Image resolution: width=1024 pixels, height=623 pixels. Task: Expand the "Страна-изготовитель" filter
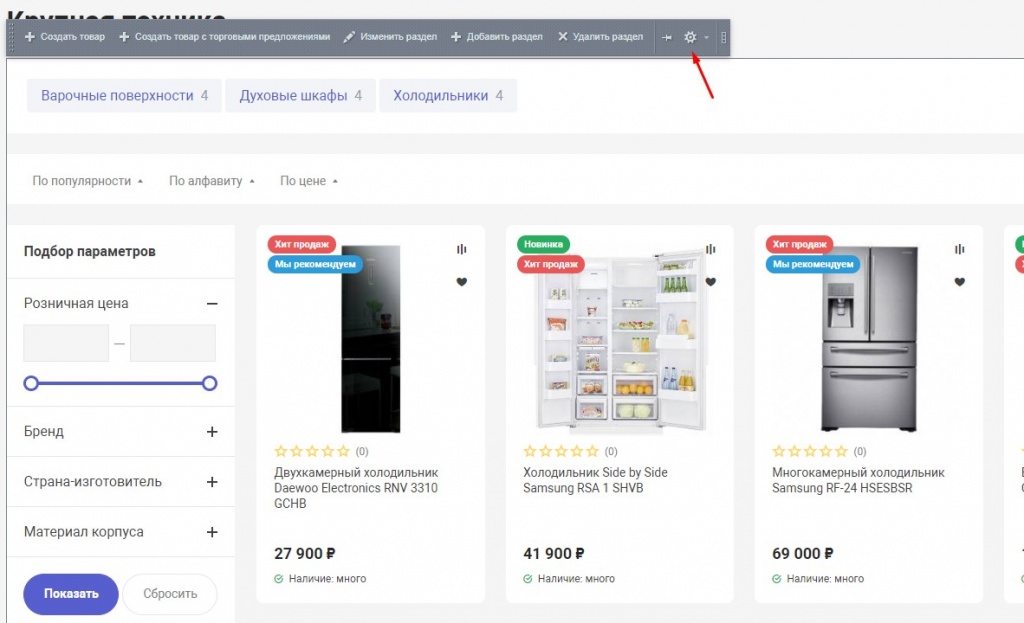pos(212,482)
